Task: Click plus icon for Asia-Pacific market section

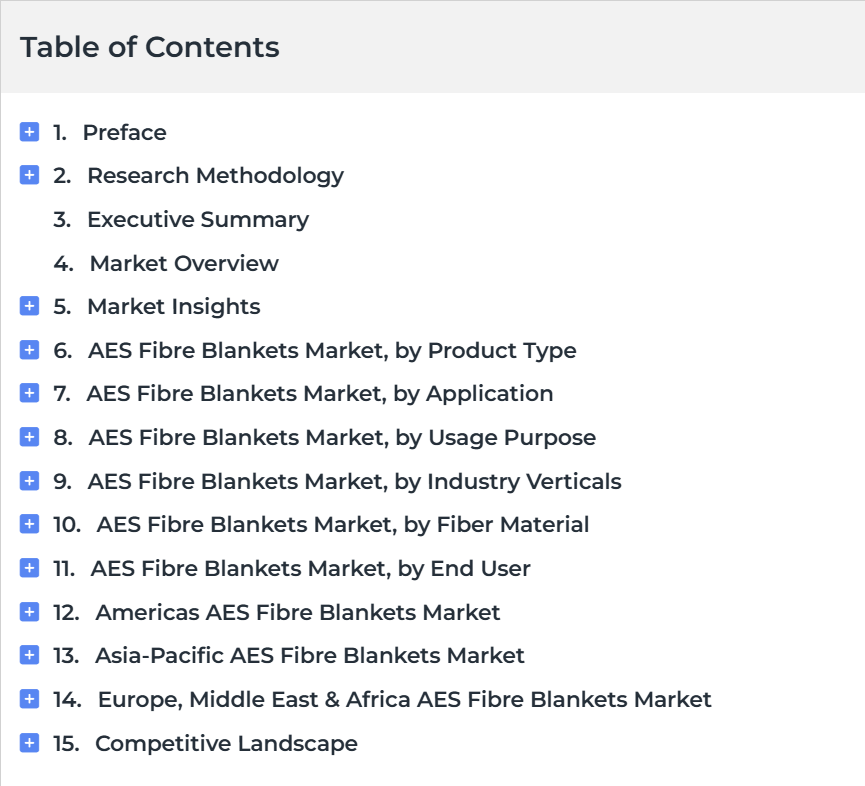Action: point(29,655)
